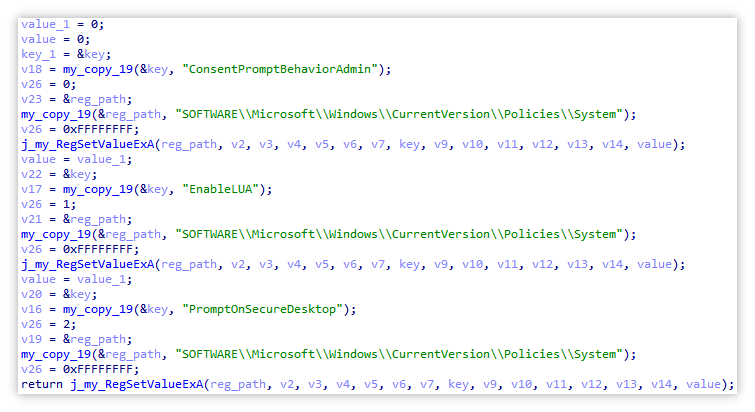Select v26 in the "v26 = 0;" statement
This screenshot has height=412, width=755.
click(x=32, y=84)
